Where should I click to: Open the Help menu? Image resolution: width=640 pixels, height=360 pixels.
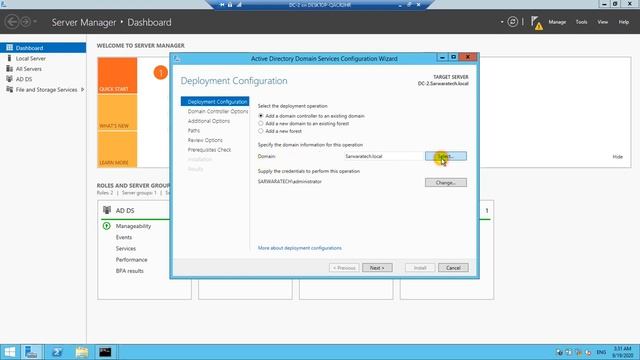coord(623,22)
